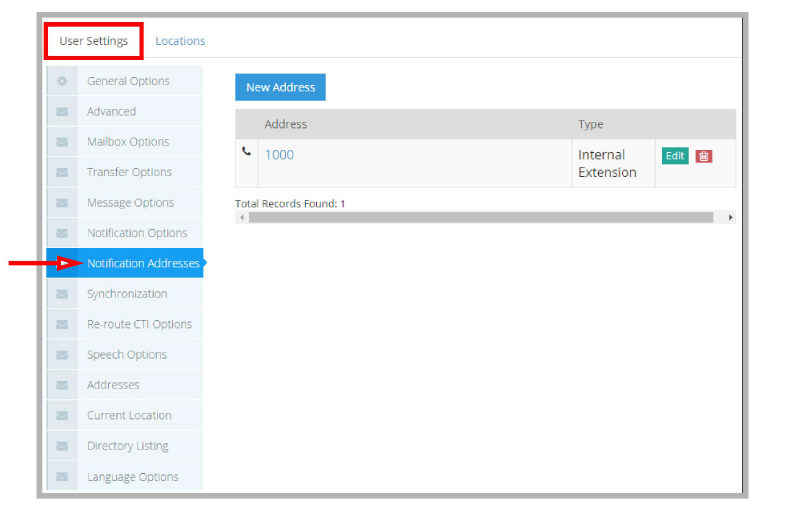The width and height of the screenshot is (785, 518).
Task: Click the envelope icon beside Re-route CTI Options
Action: (62, 325)
